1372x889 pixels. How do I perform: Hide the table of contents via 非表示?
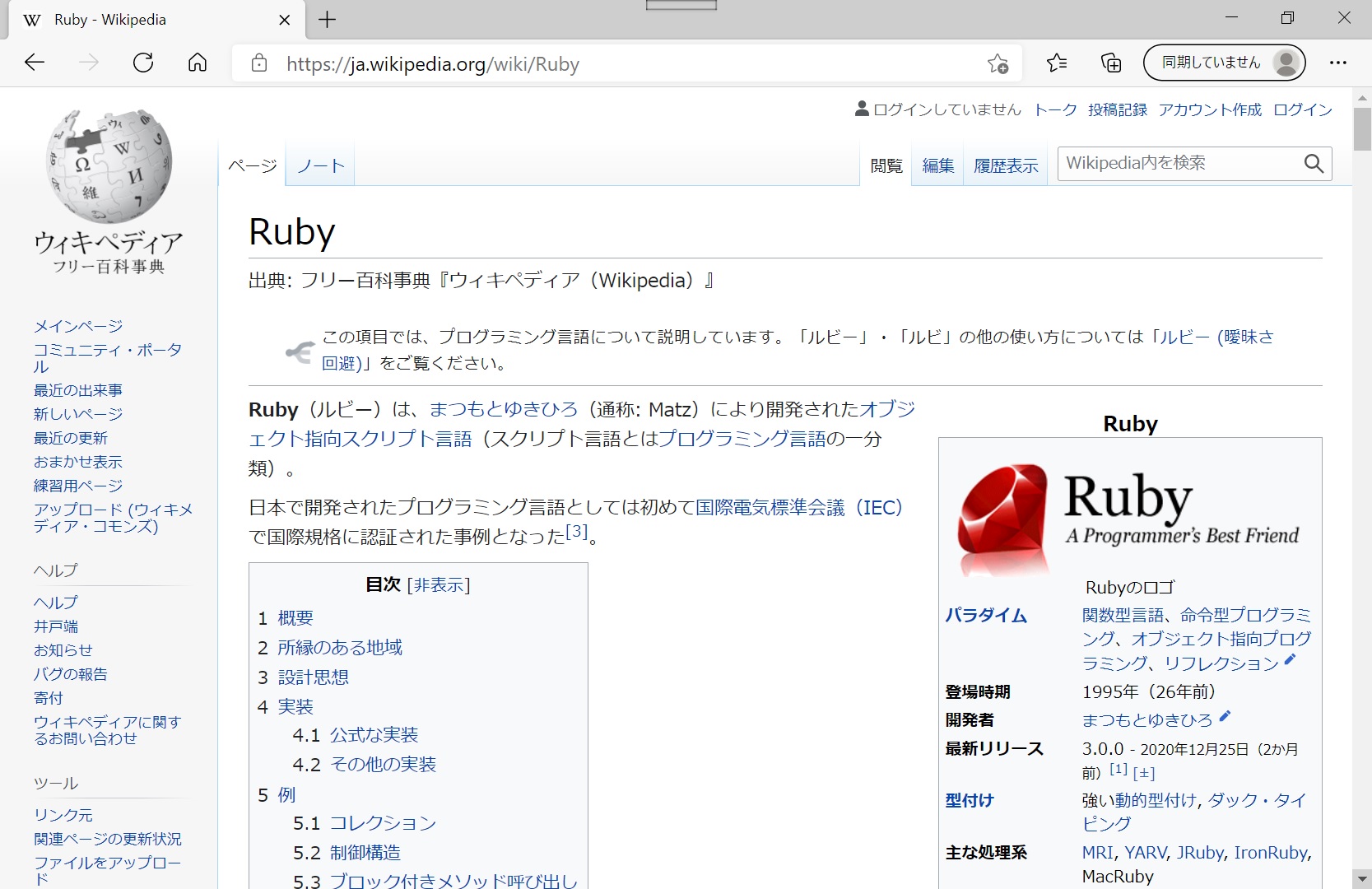pyautogui.click(x=439, y=584)
